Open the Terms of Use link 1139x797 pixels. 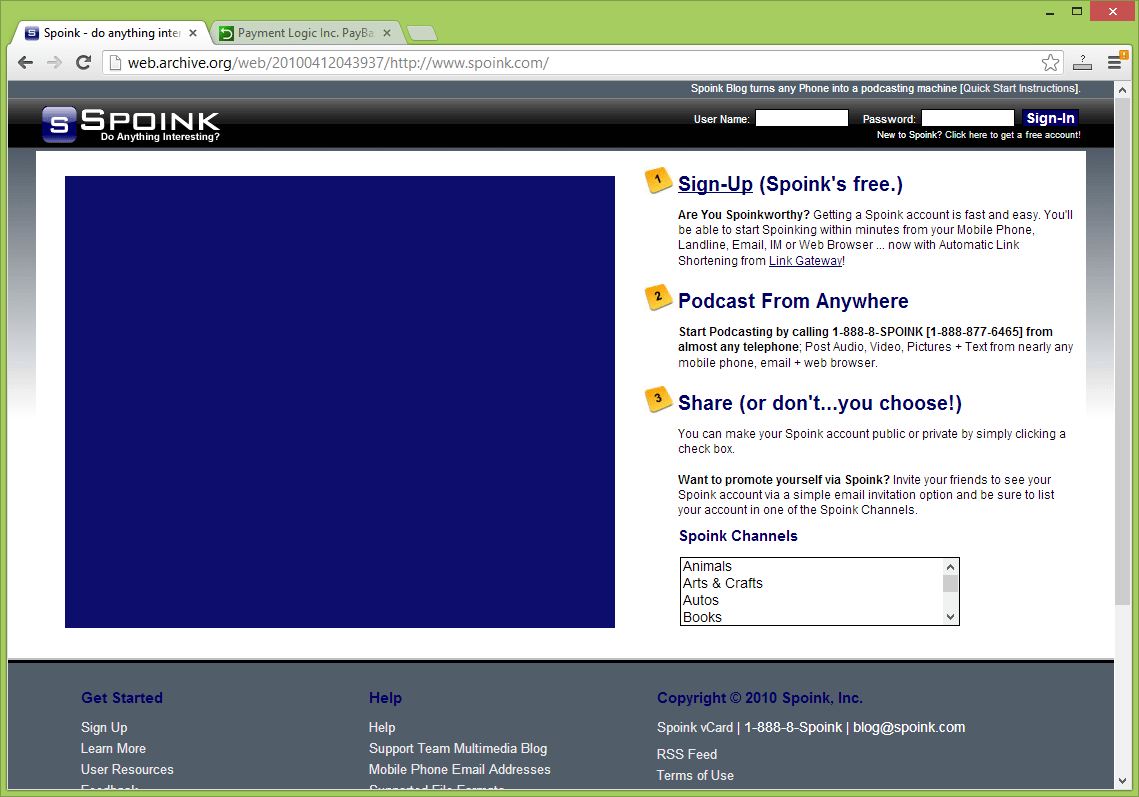(x=695, y=775)
